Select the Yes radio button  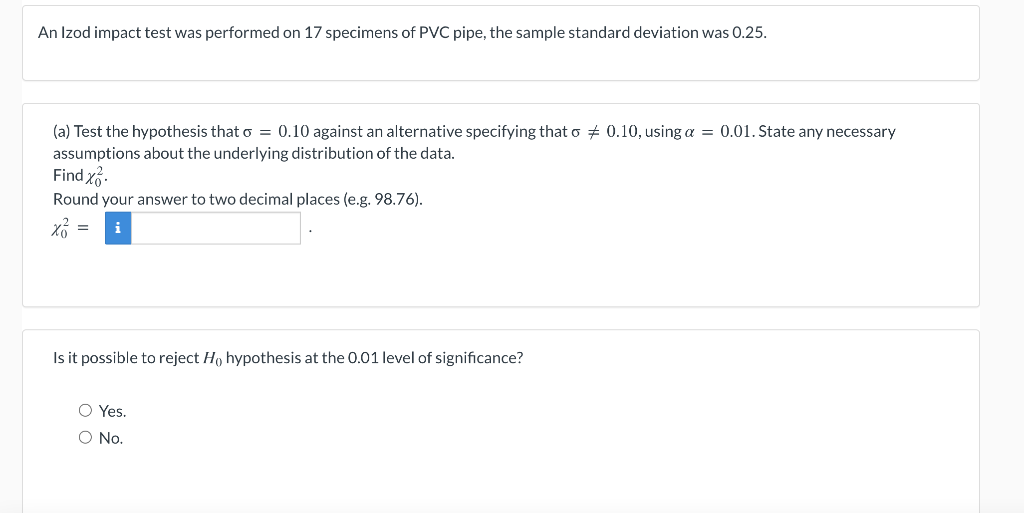coord(86,411)
